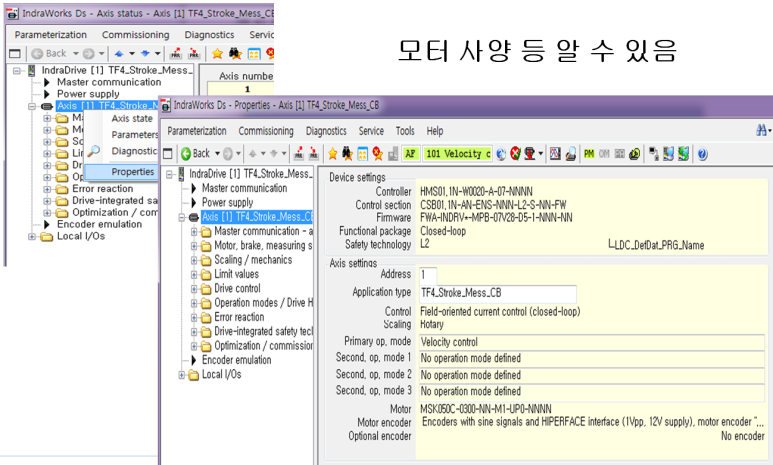Select Encoder emulation in Properties tree
773x465 pixels.
[237, 360]
